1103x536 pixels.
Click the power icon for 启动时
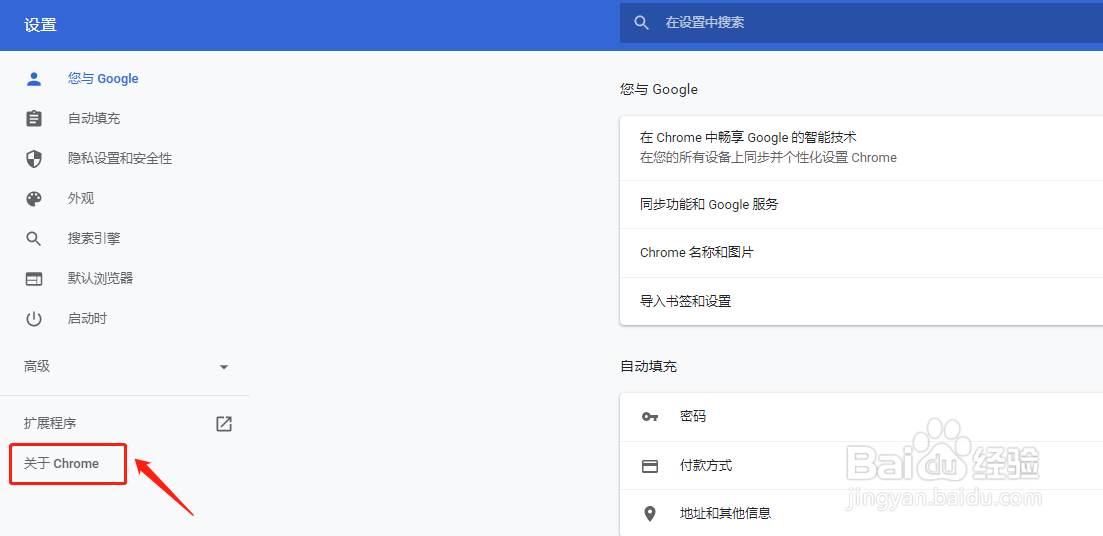click(x=34, y=319)
